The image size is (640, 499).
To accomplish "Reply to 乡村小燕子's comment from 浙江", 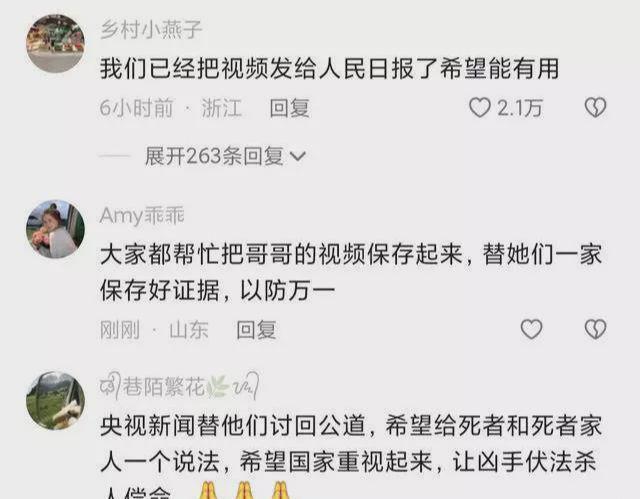I will tap(289, 108).
